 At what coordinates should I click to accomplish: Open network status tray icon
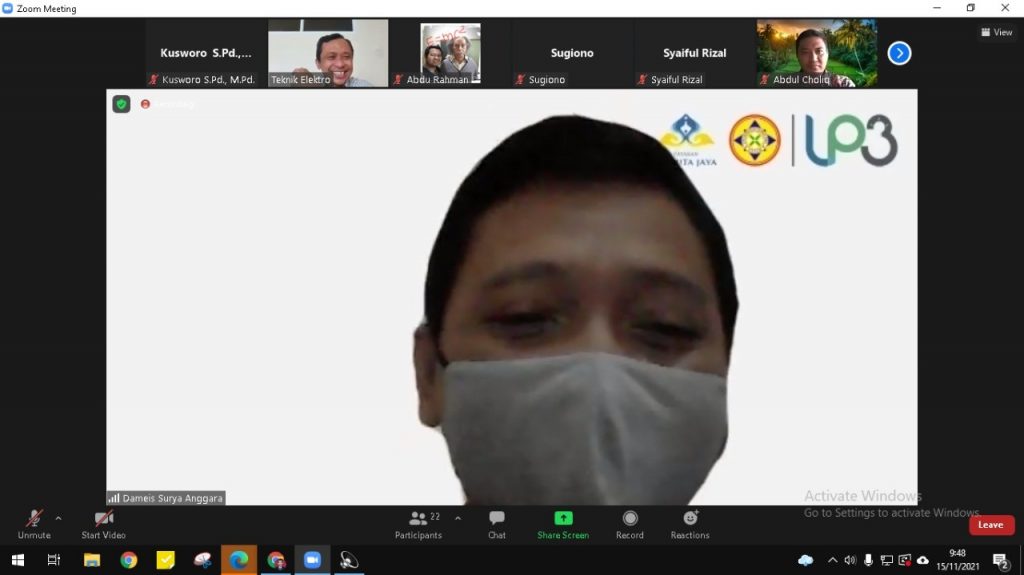[x=886, y=560]
